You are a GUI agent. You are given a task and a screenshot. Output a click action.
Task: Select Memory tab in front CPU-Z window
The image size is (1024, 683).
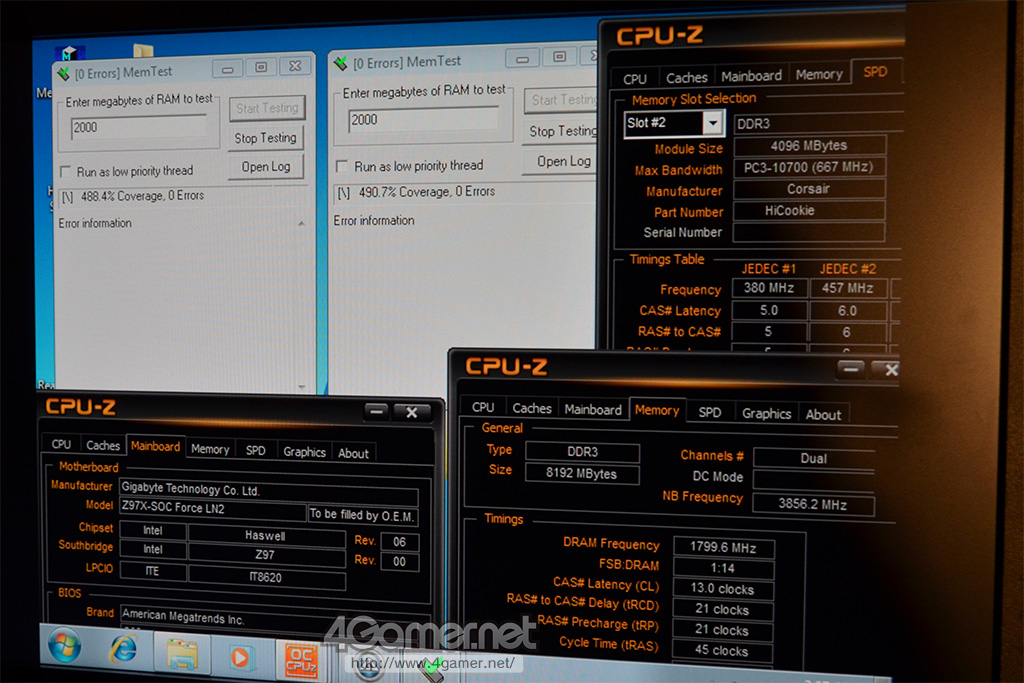point(657,410)
